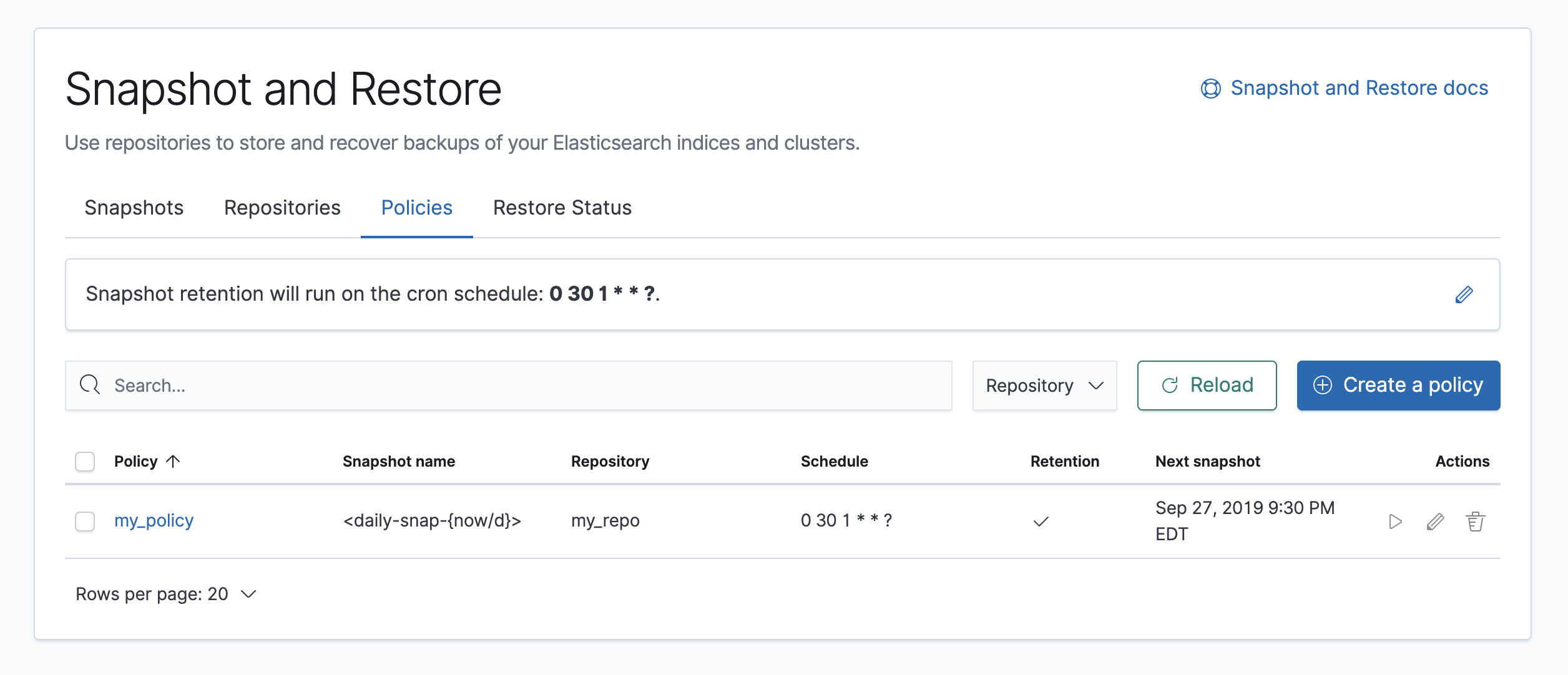
Task: Click the Policy sort arrow icon
Action: (x=174, y=461)
